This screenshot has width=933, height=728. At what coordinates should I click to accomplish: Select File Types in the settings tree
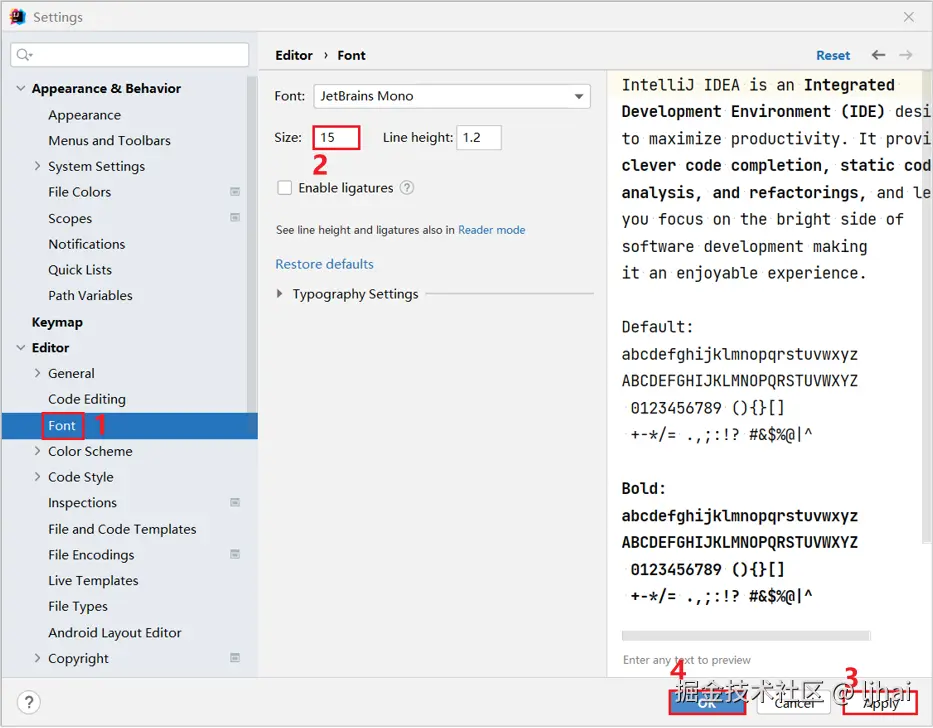(78, 607)
